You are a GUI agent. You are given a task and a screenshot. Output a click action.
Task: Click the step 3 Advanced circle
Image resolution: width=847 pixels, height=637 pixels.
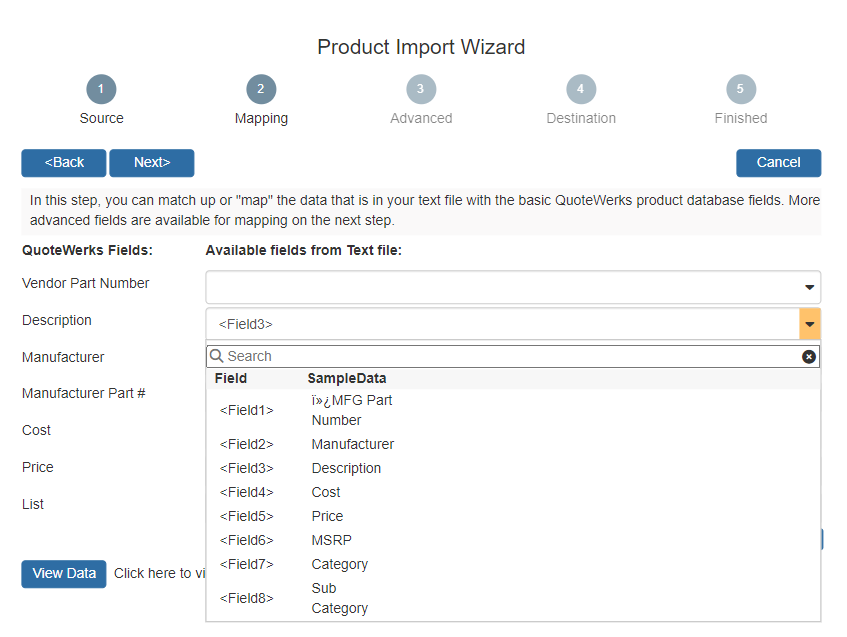421,89
